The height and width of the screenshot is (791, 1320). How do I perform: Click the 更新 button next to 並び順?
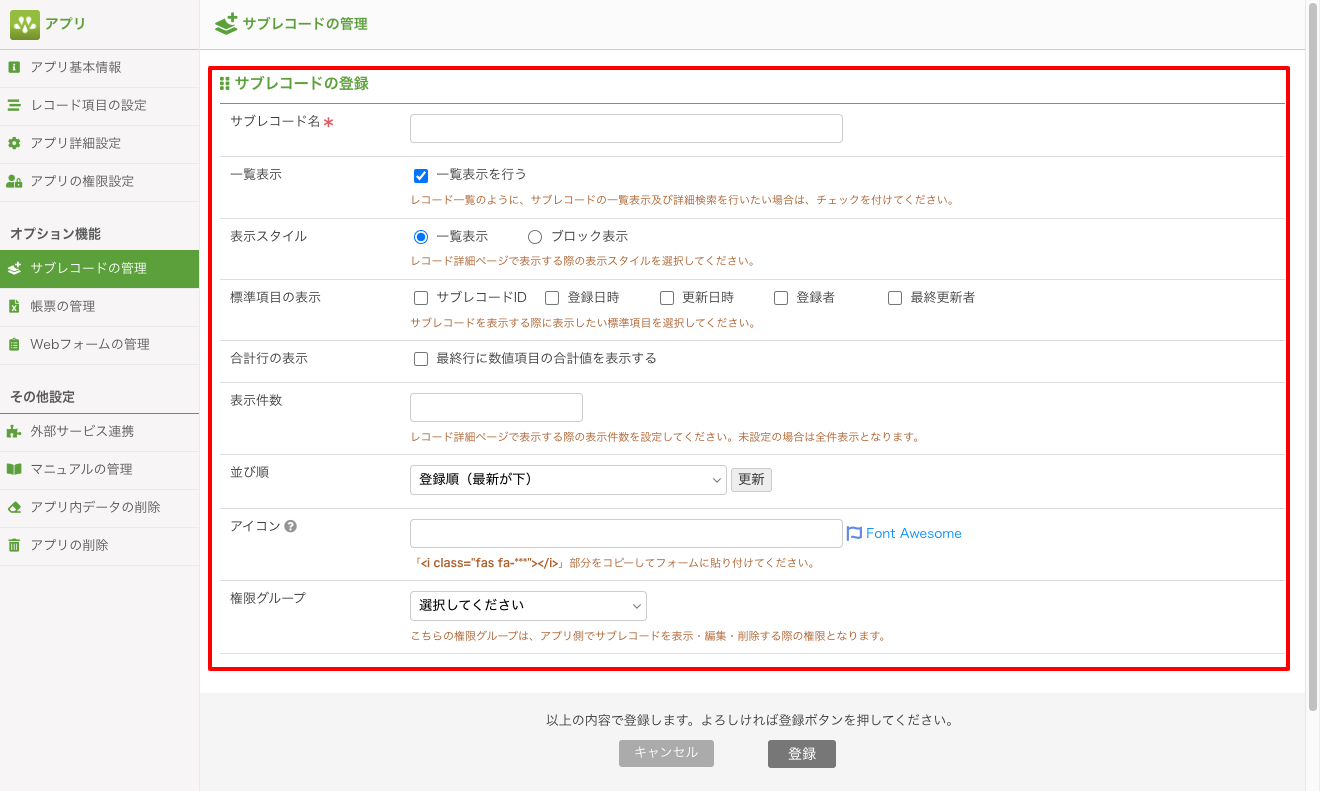tap(751, 480)
